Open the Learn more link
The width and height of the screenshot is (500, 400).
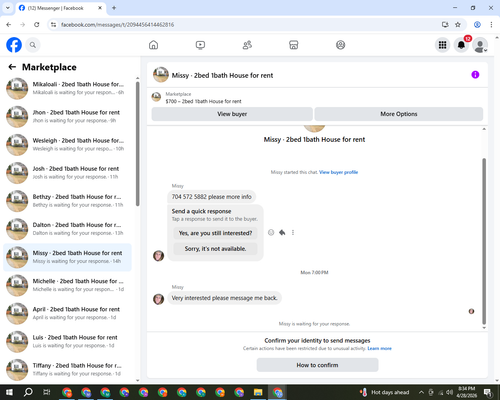(x=379, y=348)
